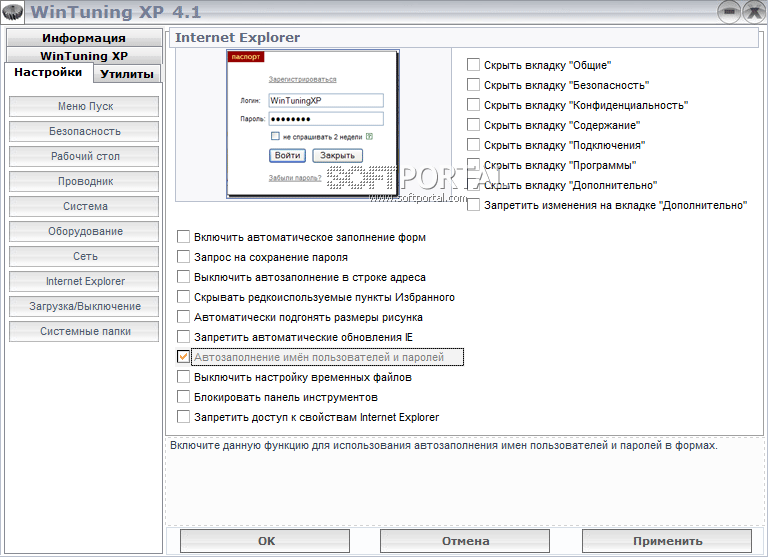Open Меню Пуск settings
The image size is (768, 557).
point(84,106)
